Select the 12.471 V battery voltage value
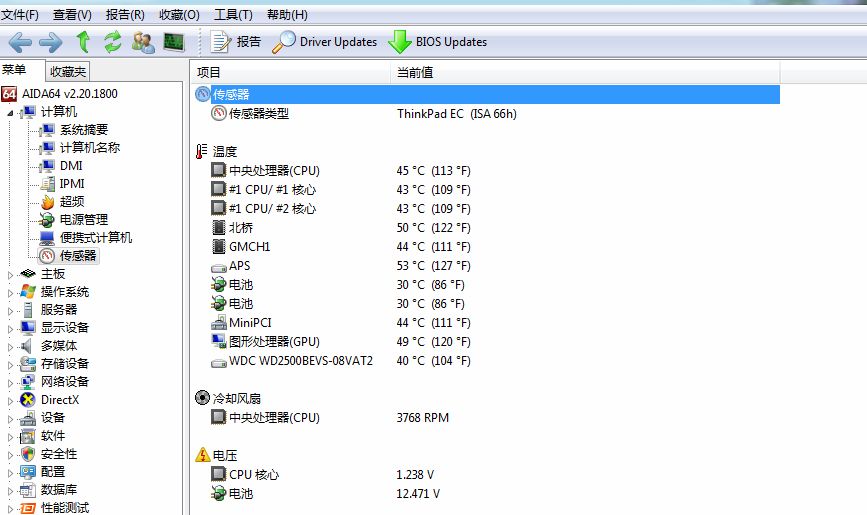 coord(418,493)
